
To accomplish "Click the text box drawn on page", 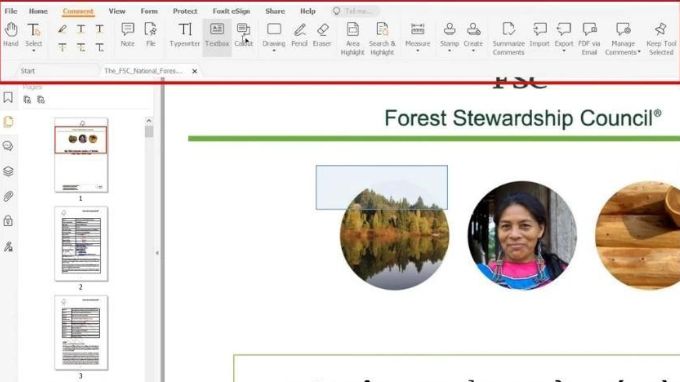I will [382, 187].
